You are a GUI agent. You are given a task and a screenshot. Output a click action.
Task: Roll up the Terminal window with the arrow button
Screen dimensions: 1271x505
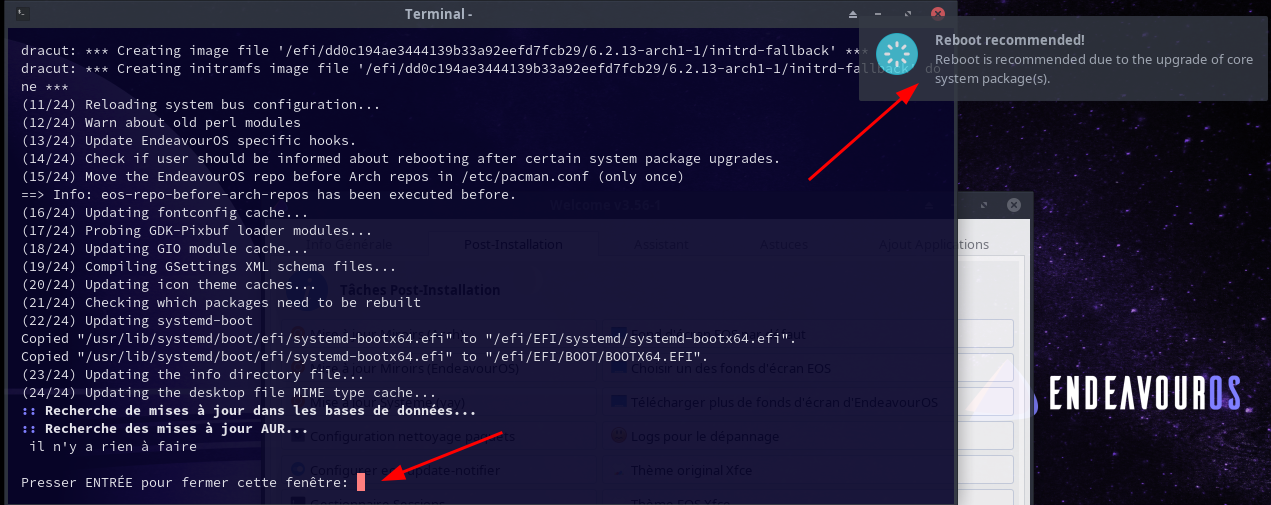click(853, 14)
